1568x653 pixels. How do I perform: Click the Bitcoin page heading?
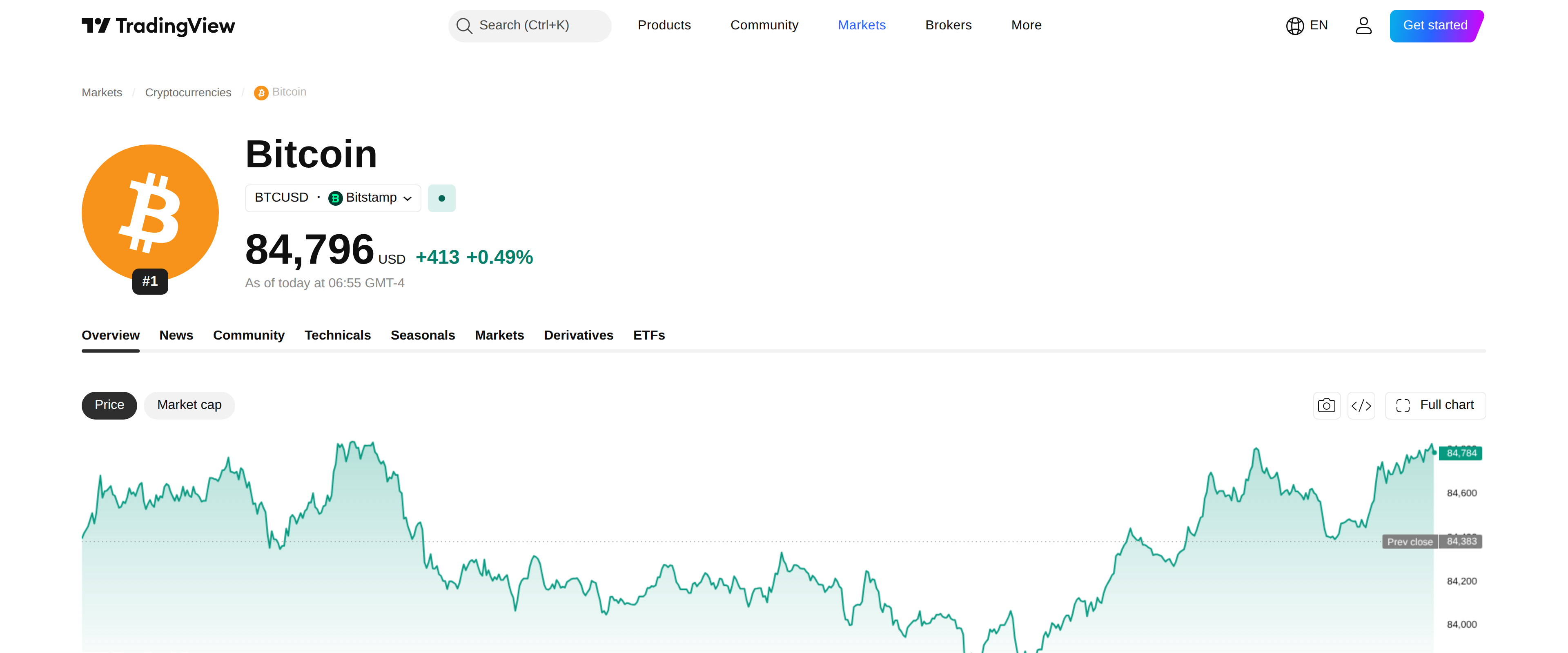point(312,154)
